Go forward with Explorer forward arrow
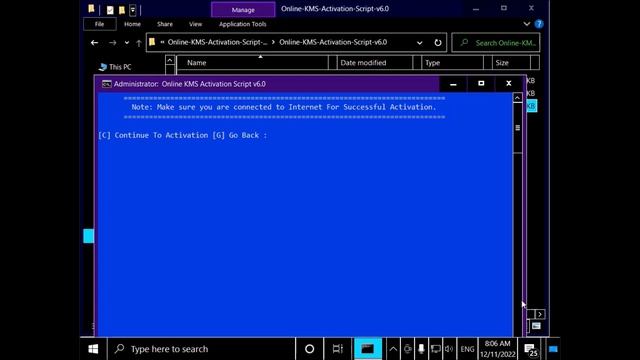 pos(112,42)
